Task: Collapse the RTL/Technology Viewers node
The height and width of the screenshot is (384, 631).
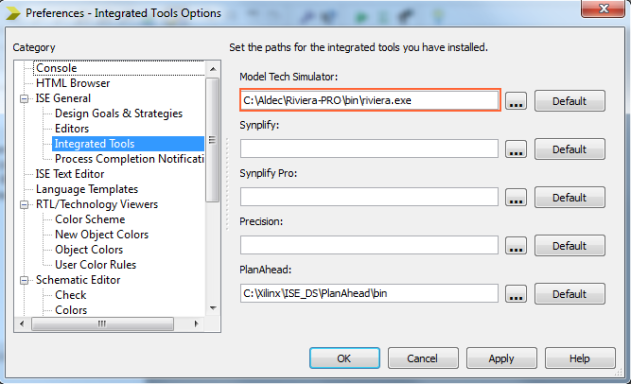Action: click(24, 205)
